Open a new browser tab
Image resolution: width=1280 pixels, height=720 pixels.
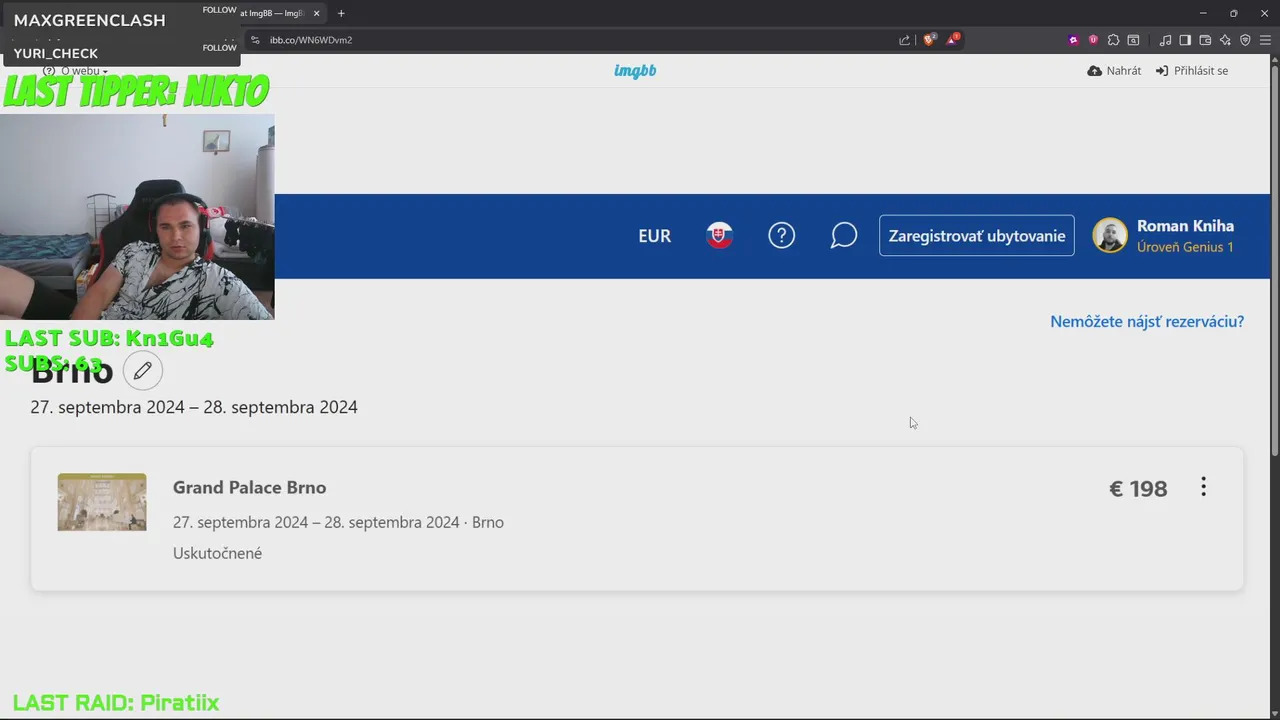[341, 13]
